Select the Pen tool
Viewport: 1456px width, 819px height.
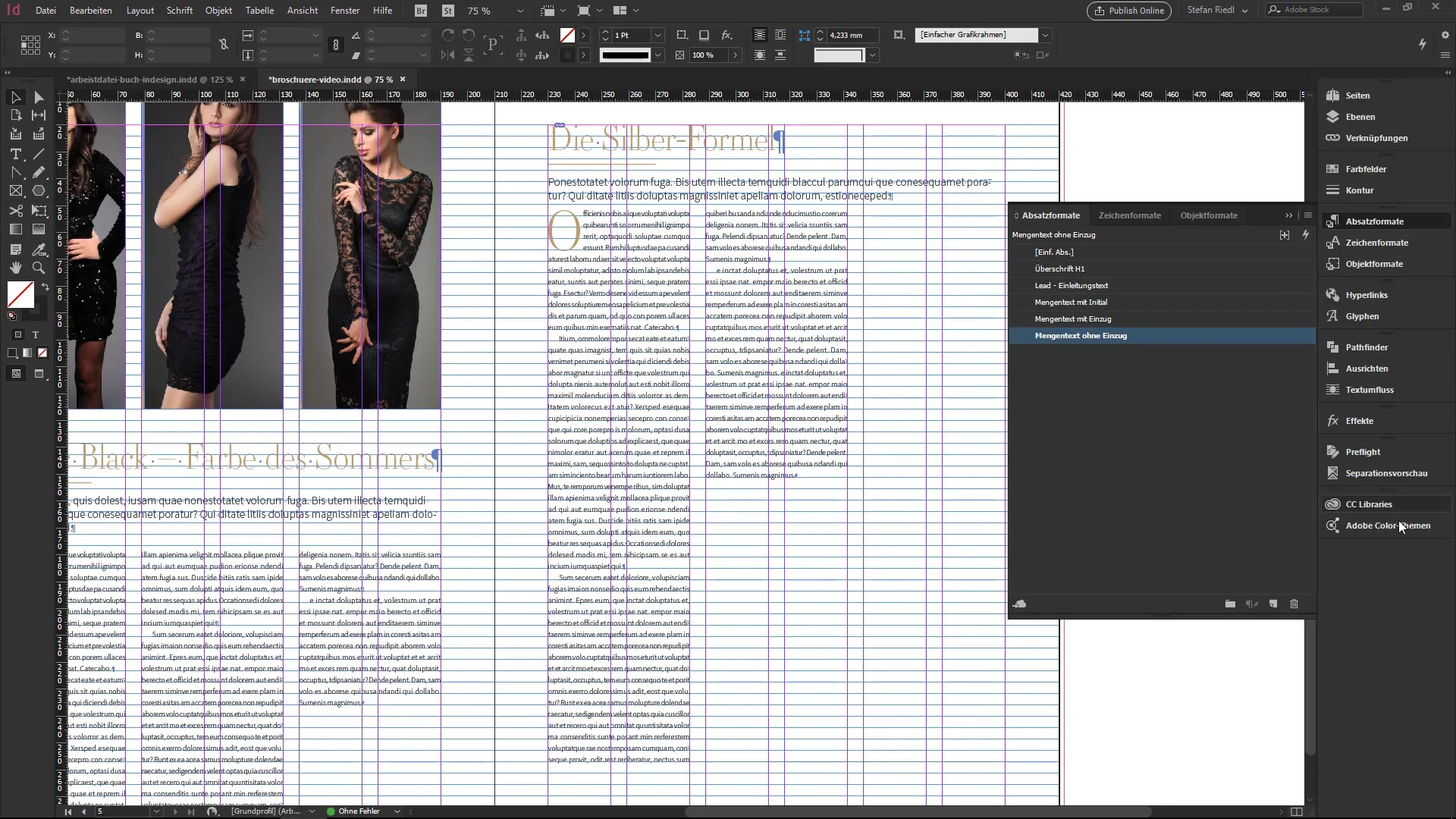pyautogui.click(x=15, y=173)
